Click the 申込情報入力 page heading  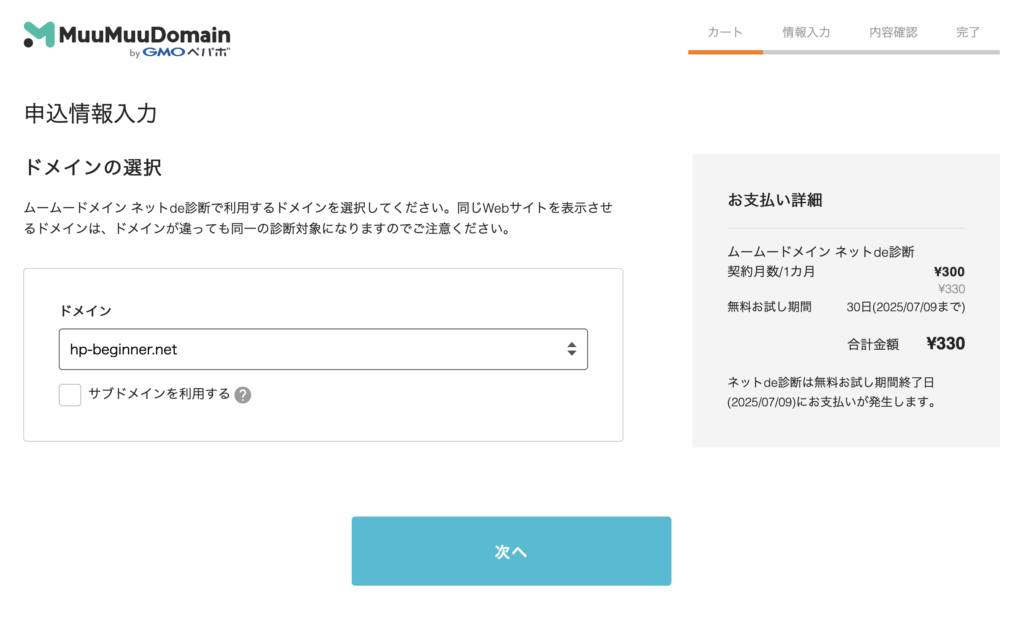tap(90, 113)
